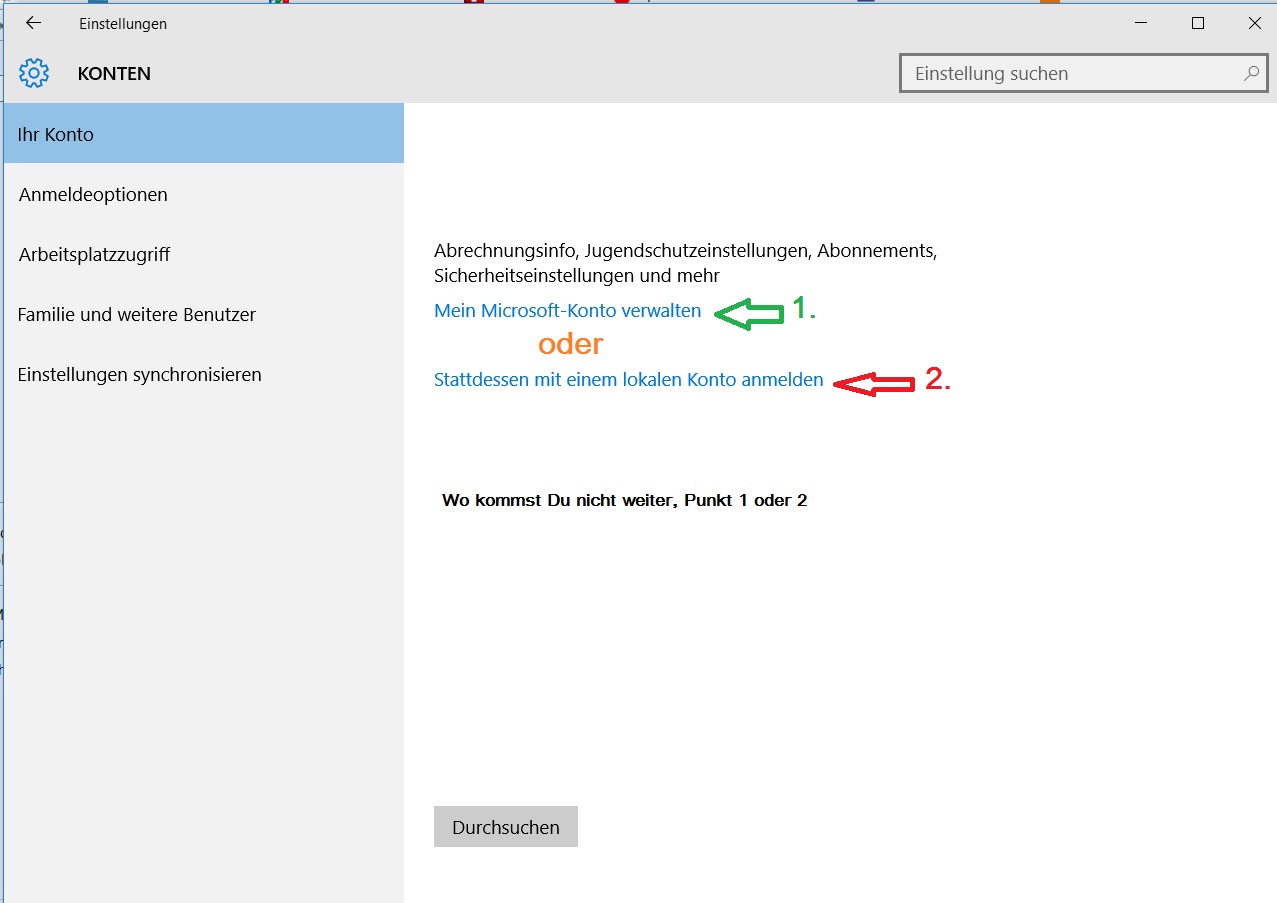Select 'Ihr Konto' in the sidebar
This screenshot has height=903, width=1277.
[204, 134]
